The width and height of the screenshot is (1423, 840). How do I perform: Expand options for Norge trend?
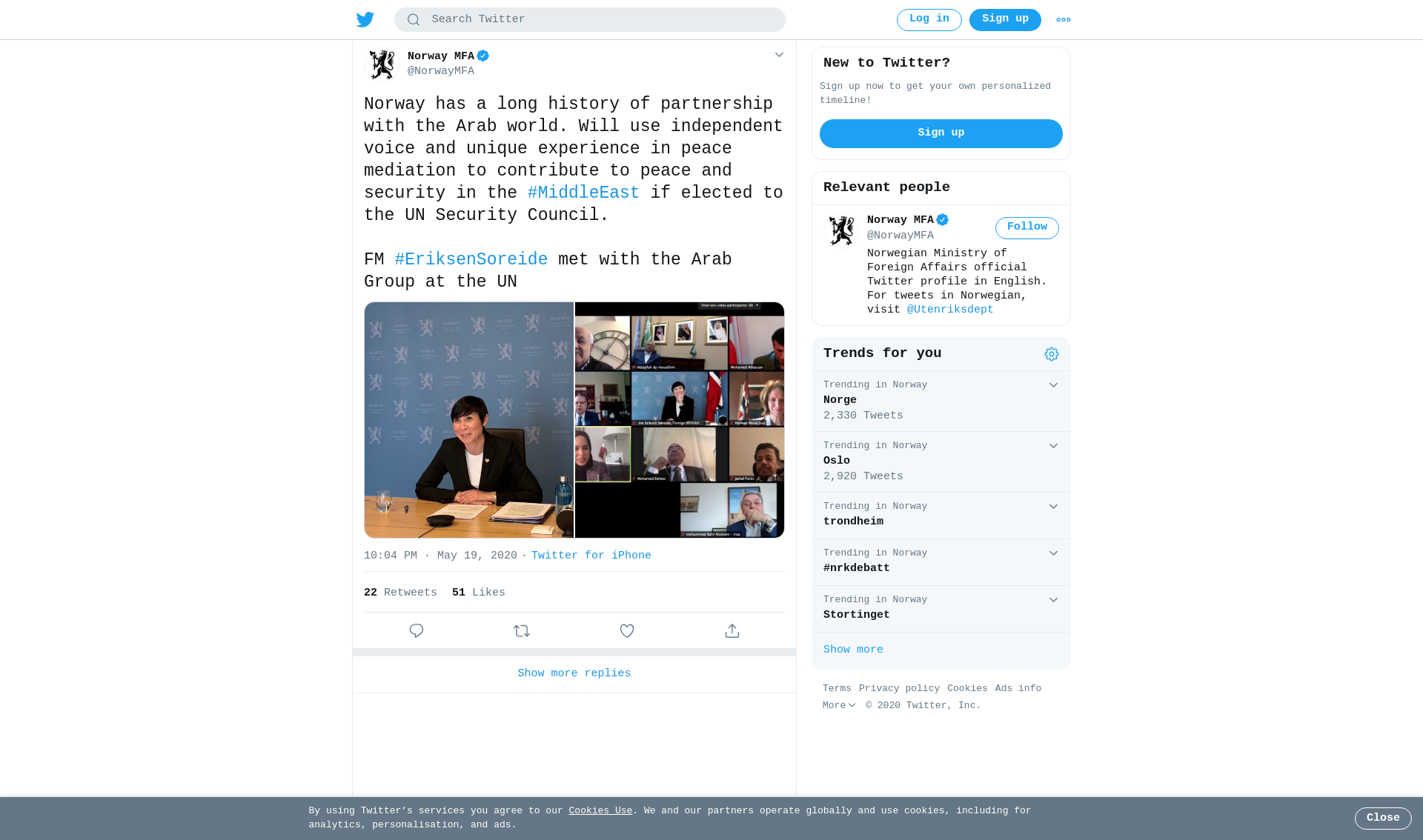tap(1053, 385)
